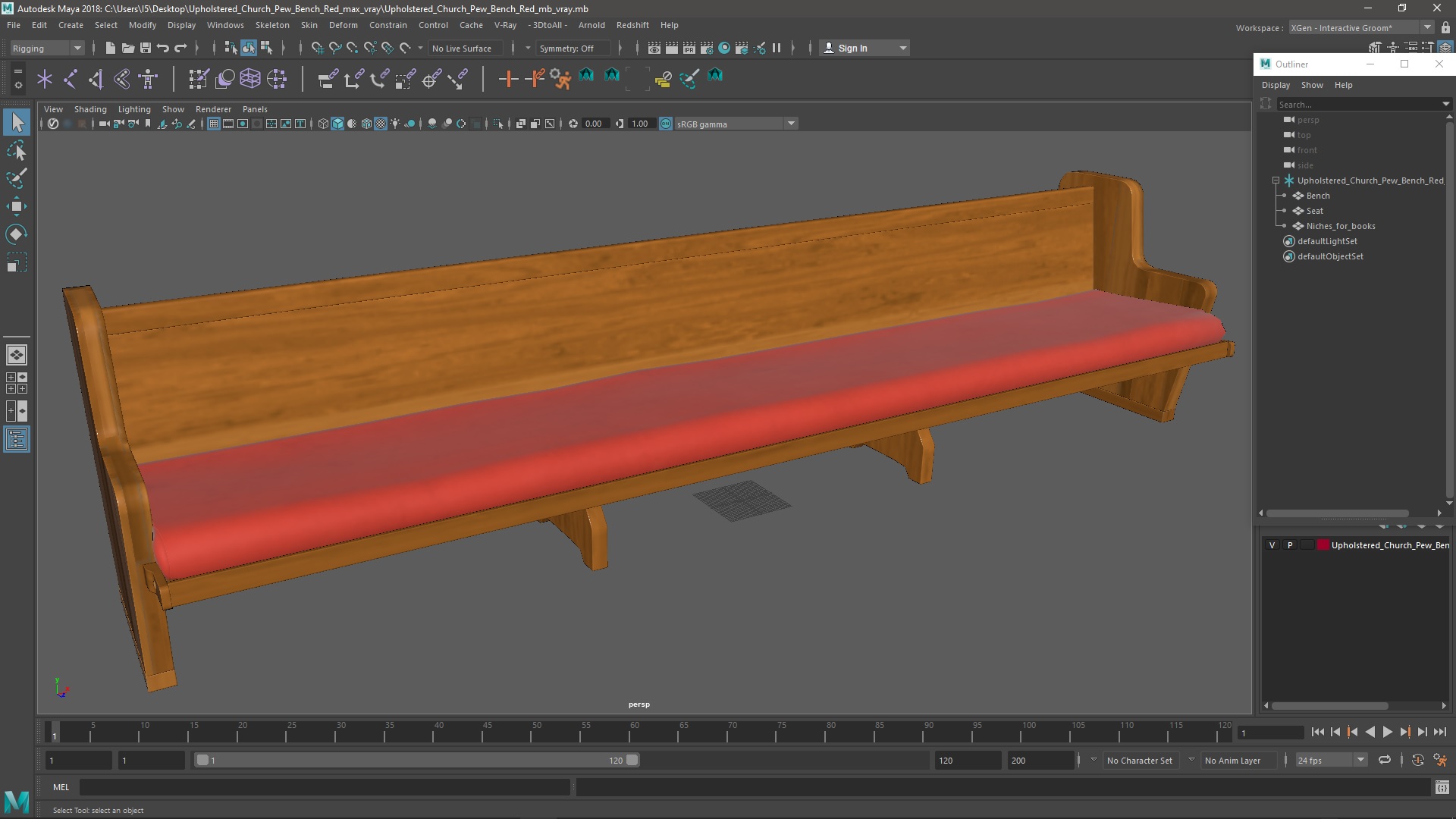This screenshot has height=819, width=1456.
Task: Select Niches_for_books in the Outliner
Action: 1340,226
